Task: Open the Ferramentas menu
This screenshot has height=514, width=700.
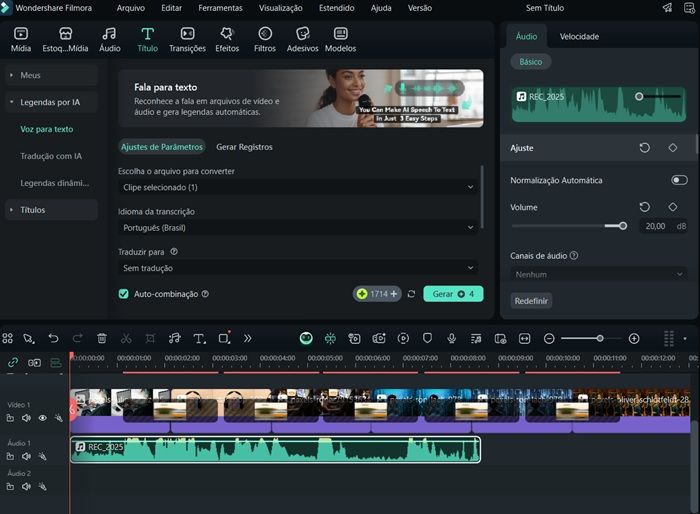Action: pyautogui.click(x=221, y=8)
